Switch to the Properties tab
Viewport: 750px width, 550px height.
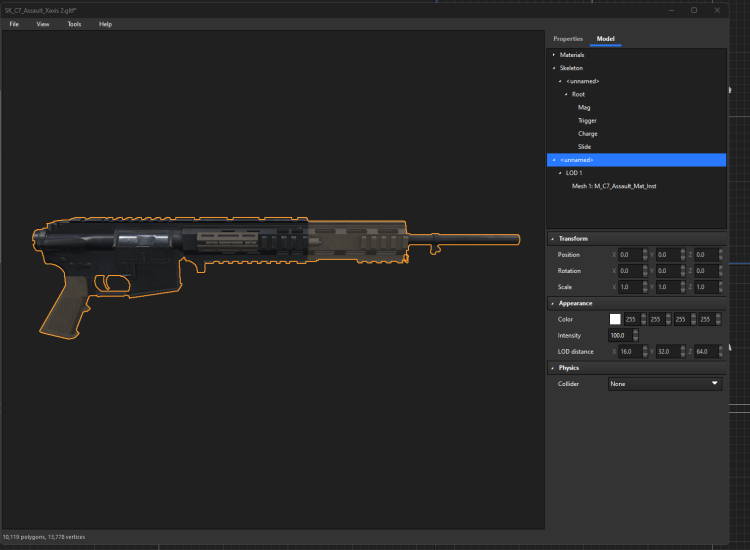coord(567,39)
